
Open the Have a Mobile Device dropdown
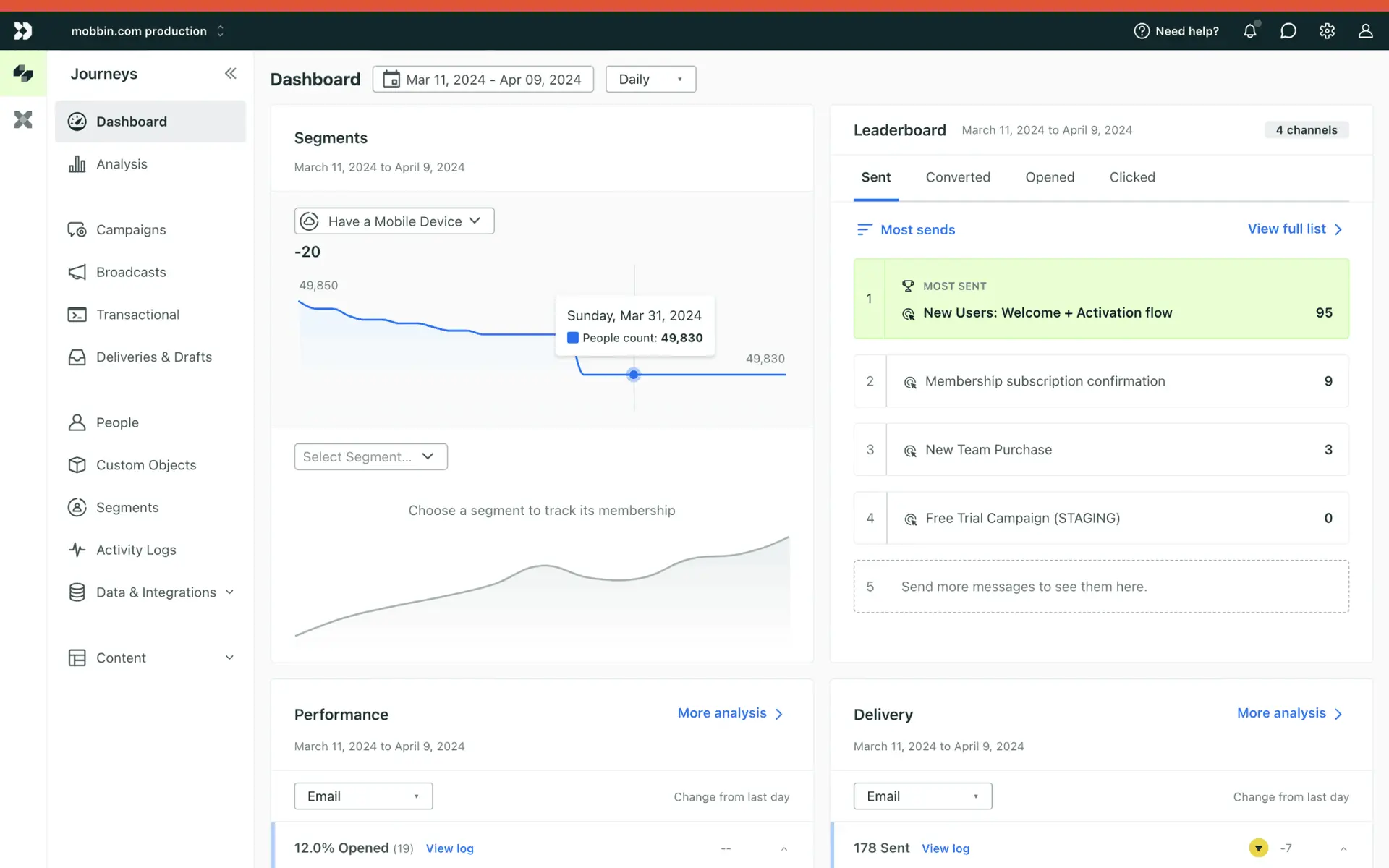tap(394, 221)
